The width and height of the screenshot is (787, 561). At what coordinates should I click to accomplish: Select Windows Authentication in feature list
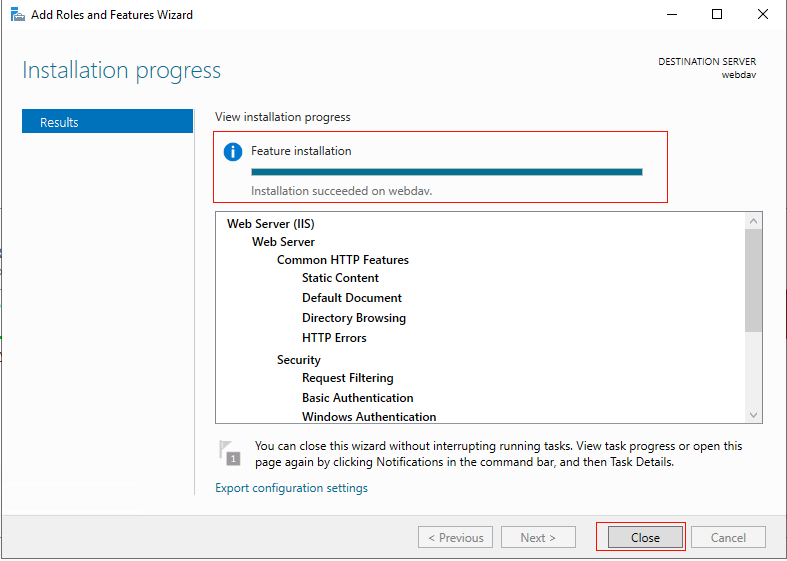[369, 417]
